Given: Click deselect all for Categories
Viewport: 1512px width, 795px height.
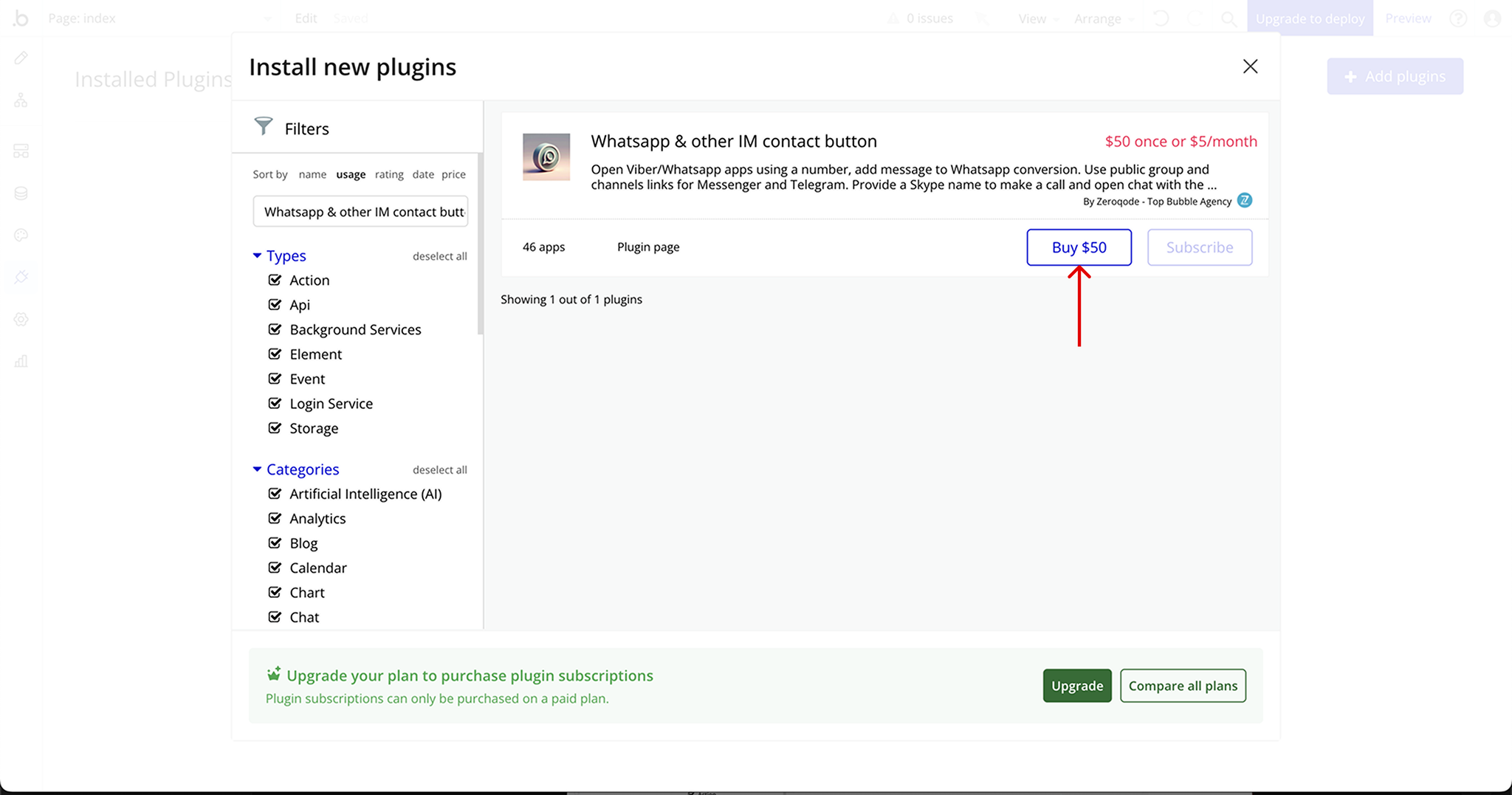Looking at the screenshot, I should click(x=440, y=469).
